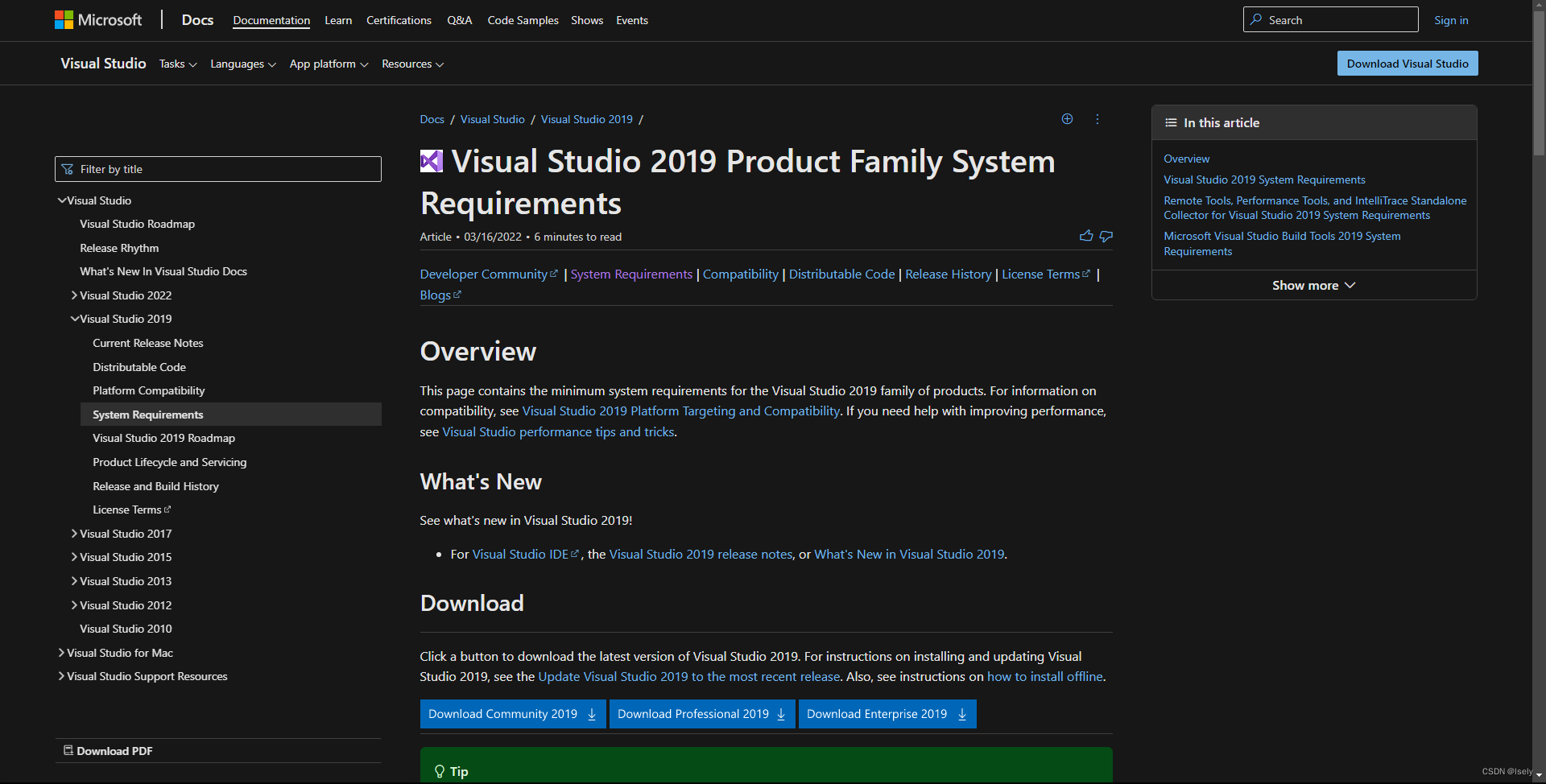Click download arrow on Professional 2019 button
The width and height of the screenshot is (1546, 784).
[x=781, y=714]
